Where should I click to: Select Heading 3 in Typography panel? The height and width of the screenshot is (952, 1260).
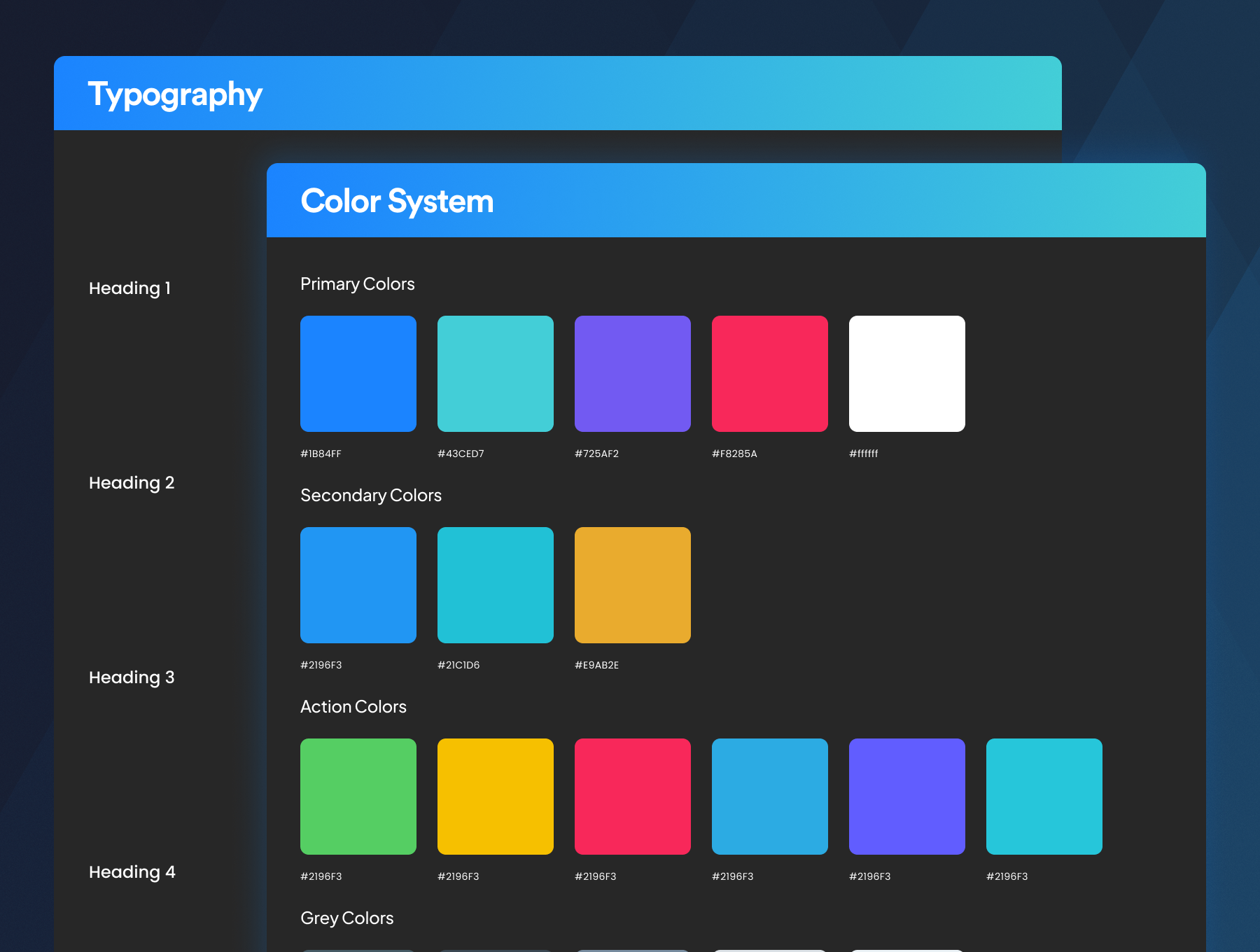click(x=132, y=678)
